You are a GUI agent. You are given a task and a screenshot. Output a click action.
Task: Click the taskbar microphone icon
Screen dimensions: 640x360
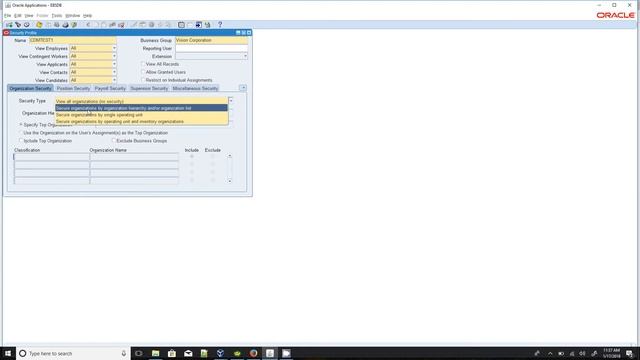pos(124,353)
